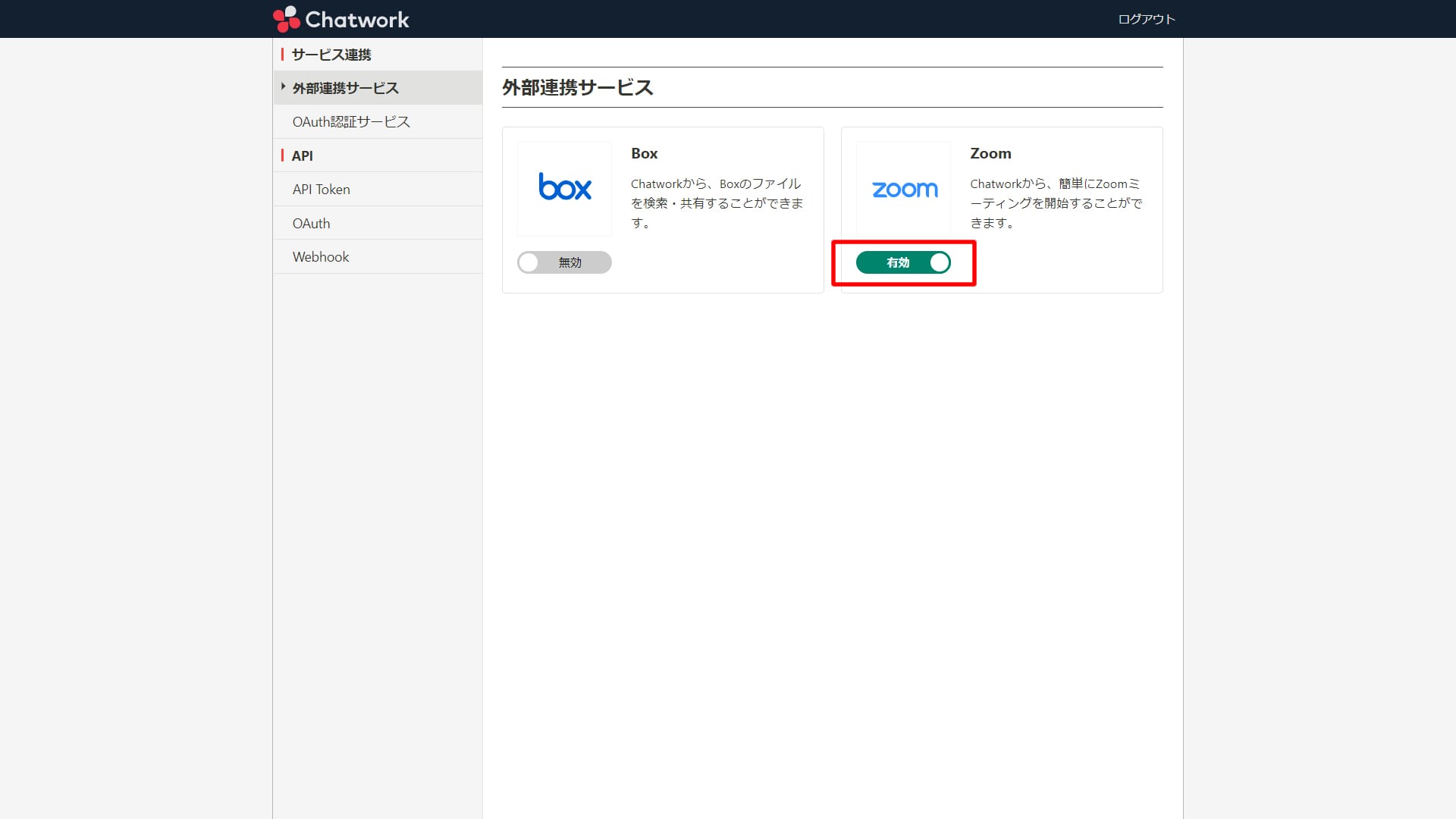This screenshot has width=1456, height=819.
Task: Click the Box description text
Action: click(717, 203)
